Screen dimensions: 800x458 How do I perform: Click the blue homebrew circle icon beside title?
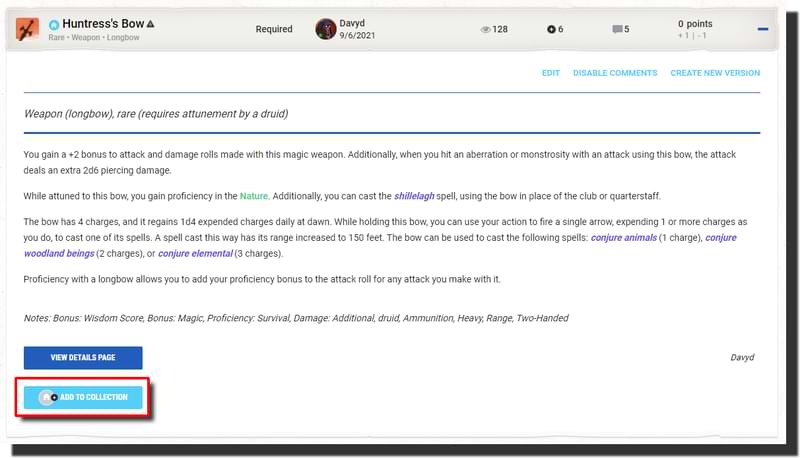pyautogui.click(x=54, y=24)
